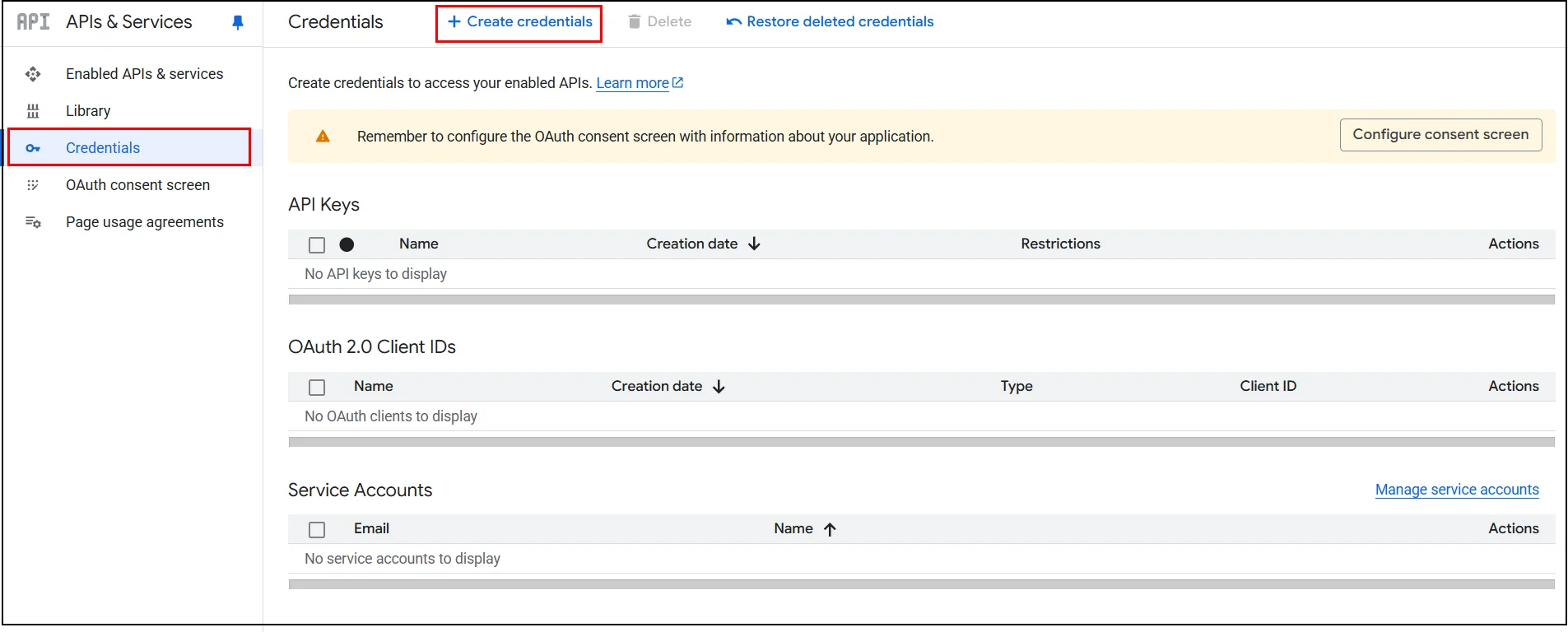Click the OAuth clients table horizontal scrollbar

(921, 442)
